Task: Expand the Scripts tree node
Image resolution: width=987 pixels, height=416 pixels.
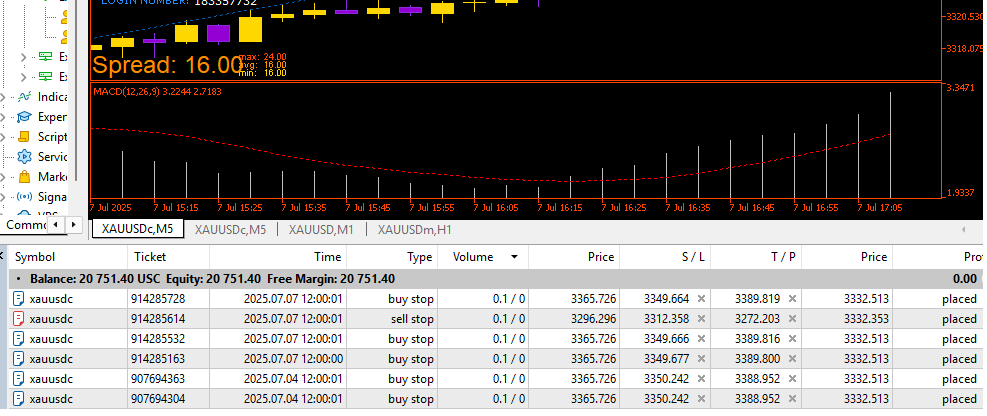Action: pos(3,137)
